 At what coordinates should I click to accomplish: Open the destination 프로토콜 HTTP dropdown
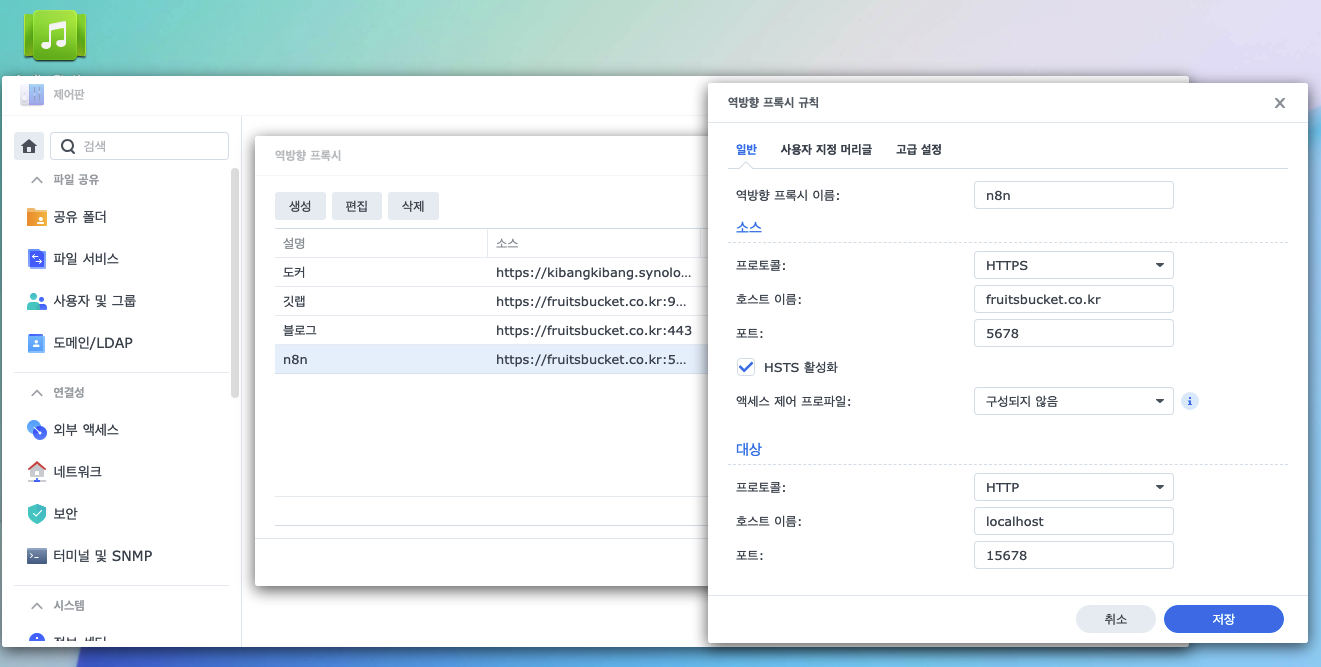[1073, 487]
